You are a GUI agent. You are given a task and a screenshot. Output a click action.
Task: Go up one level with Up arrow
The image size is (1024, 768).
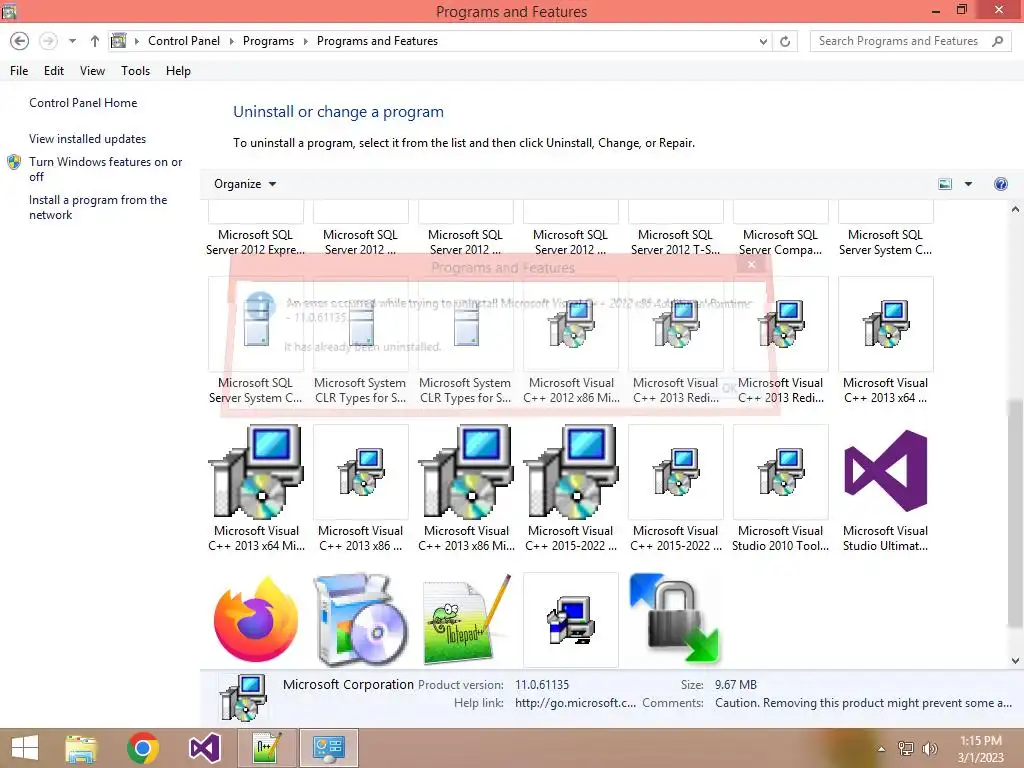point(95,41)
